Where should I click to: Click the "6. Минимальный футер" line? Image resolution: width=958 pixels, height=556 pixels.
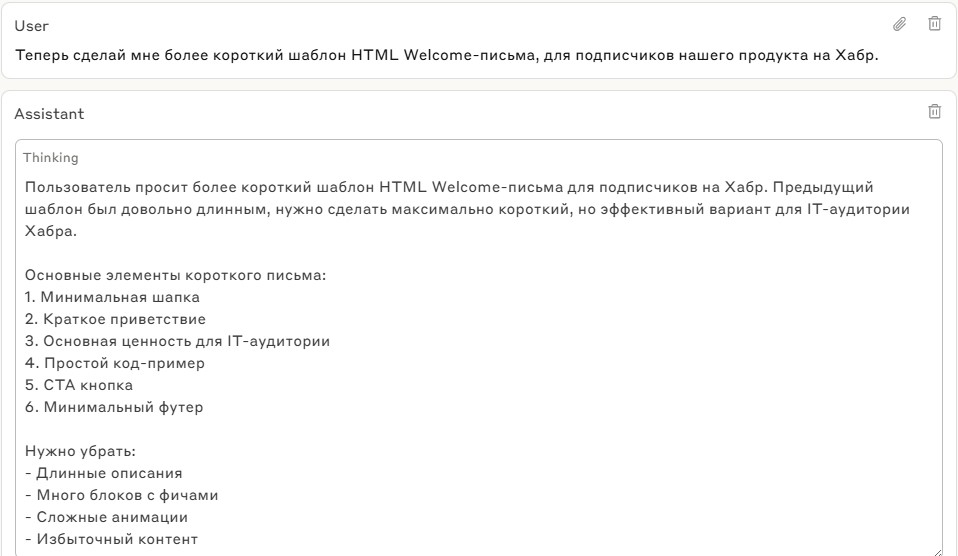(114, 407)
